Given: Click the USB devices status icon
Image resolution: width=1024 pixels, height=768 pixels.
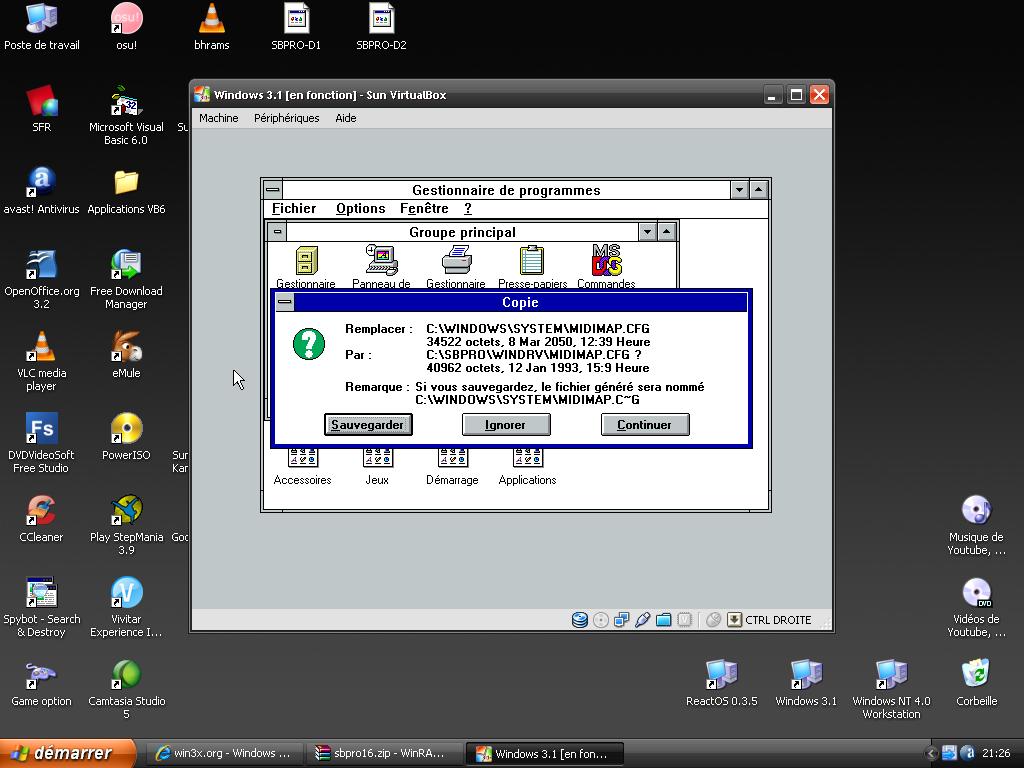Looking at the screenshot, I should click(642, 620).
